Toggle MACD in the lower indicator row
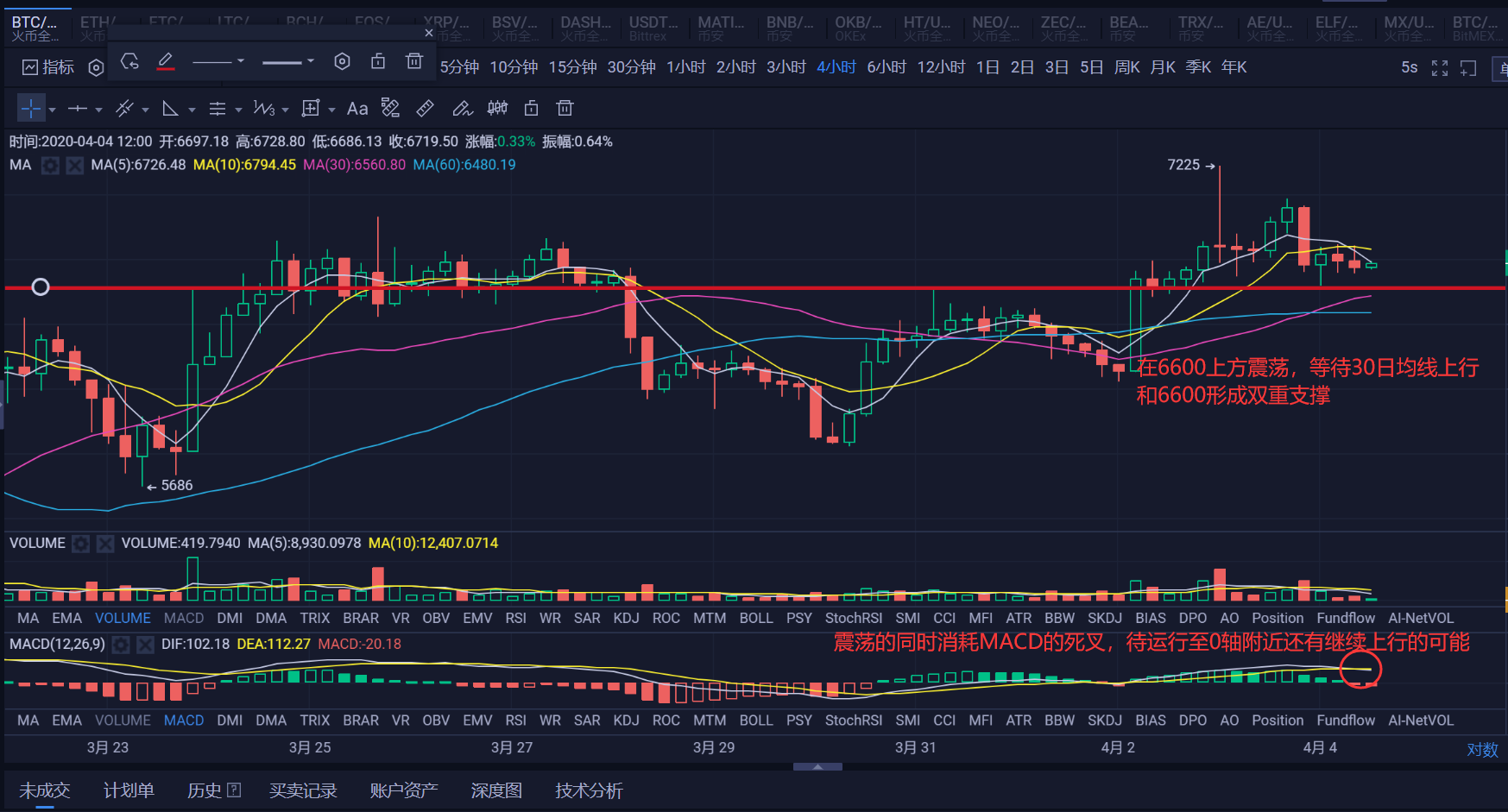The image size is (1508, 812). pos(184,721)
